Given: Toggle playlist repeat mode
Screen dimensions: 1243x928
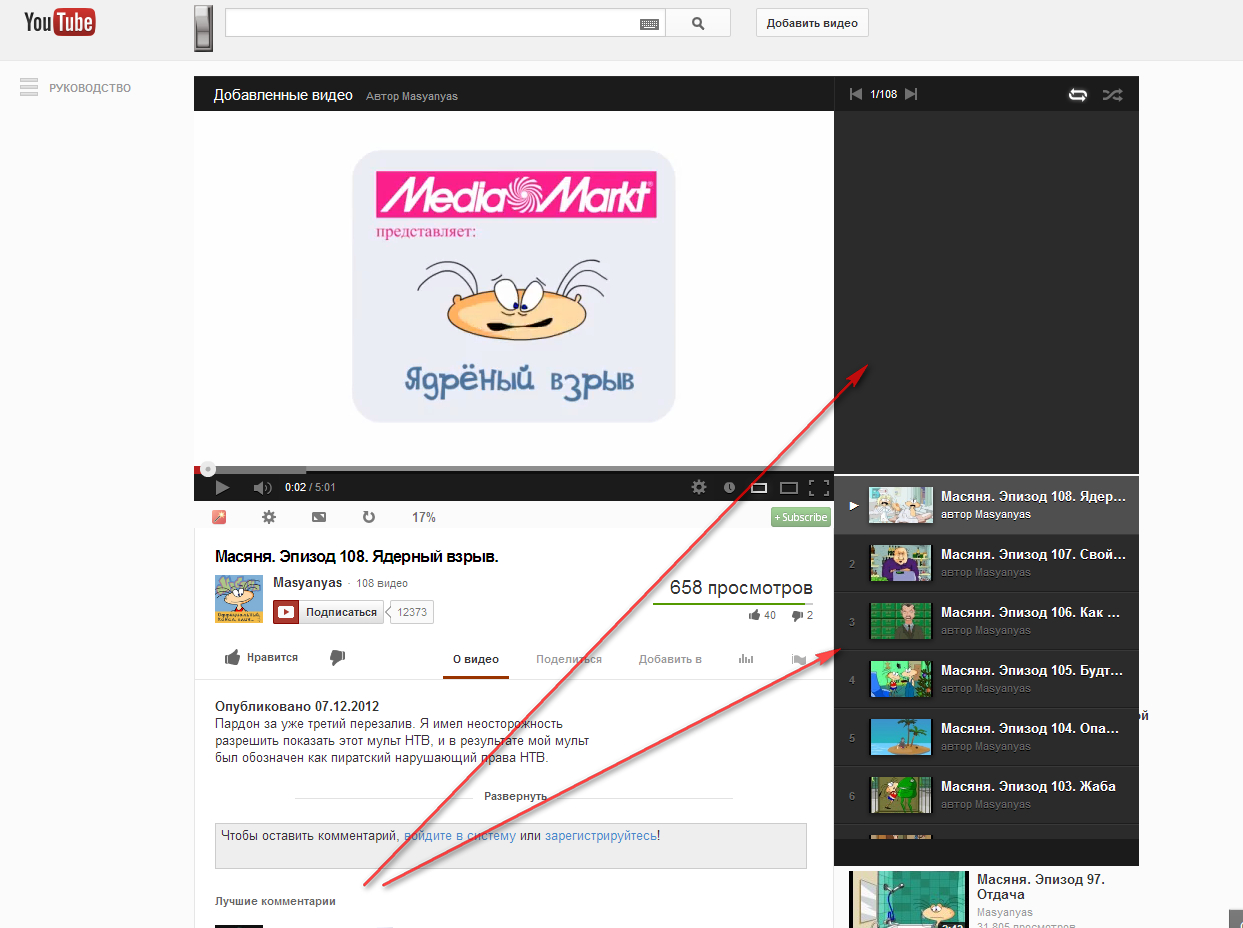Looking at the screenshot, I should point(1078,95).
